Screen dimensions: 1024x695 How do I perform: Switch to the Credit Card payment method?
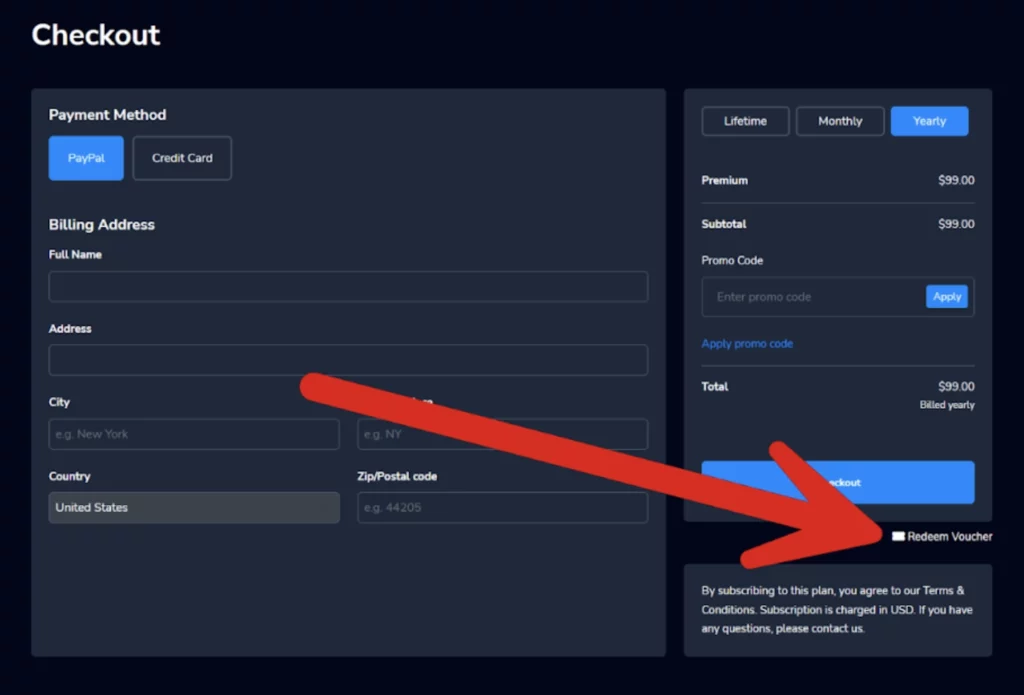pos(182,158)
